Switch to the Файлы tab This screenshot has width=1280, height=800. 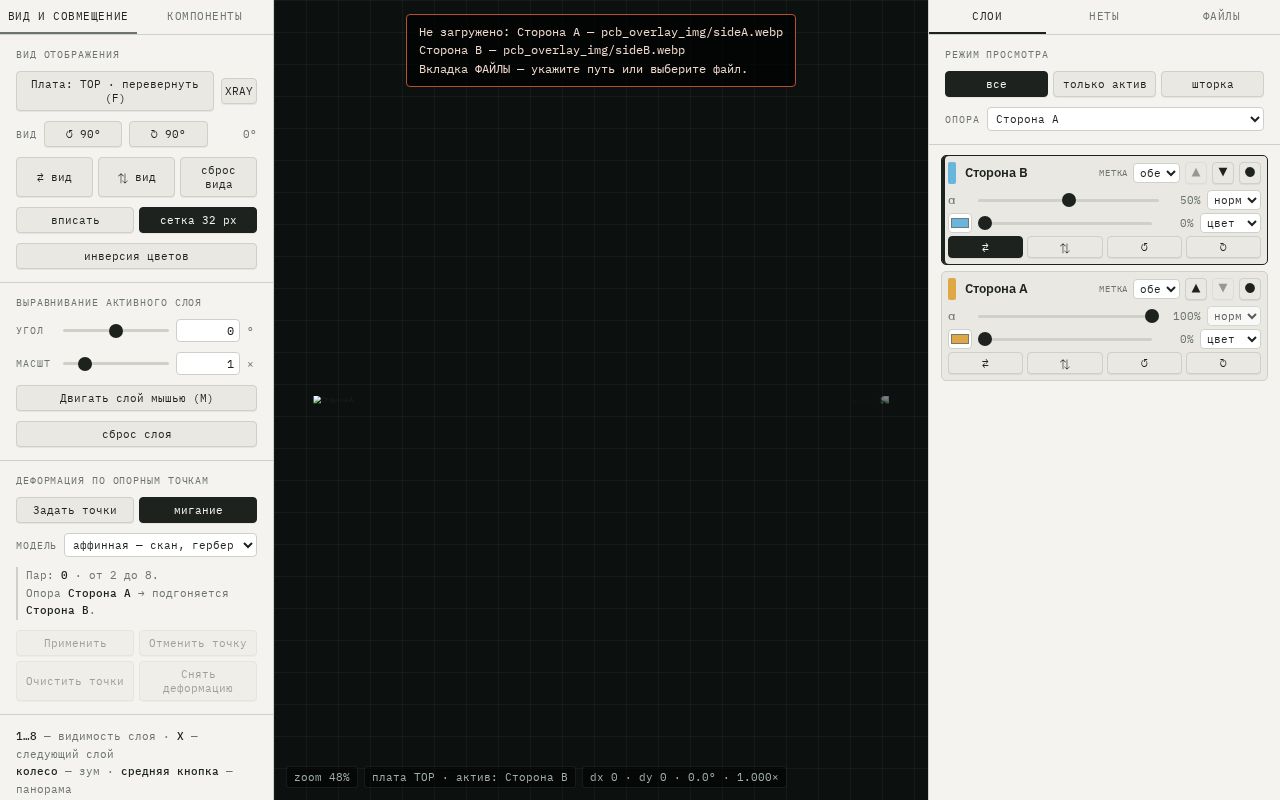[1221, 17]
